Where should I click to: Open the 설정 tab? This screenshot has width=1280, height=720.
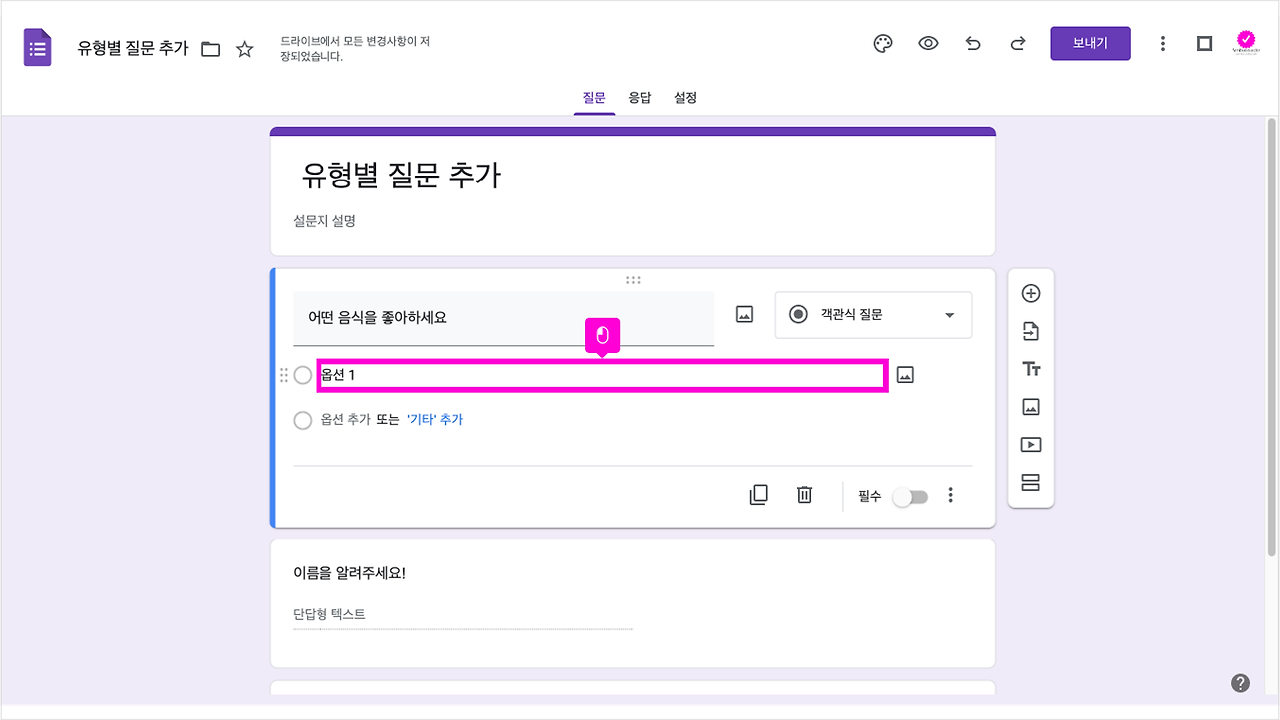[685, 97]
